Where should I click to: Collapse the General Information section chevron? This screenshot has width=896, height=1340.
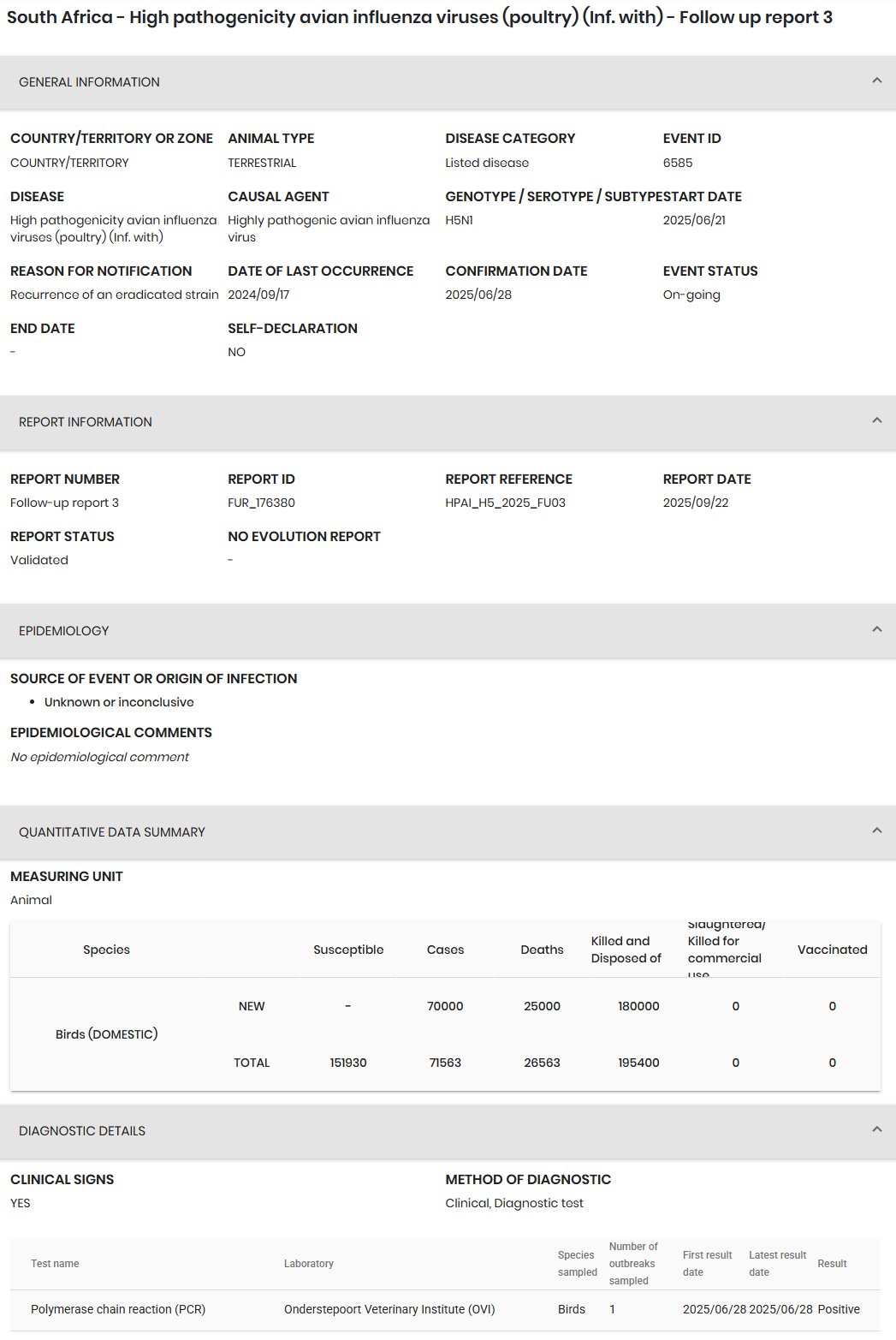click(876, 80)
